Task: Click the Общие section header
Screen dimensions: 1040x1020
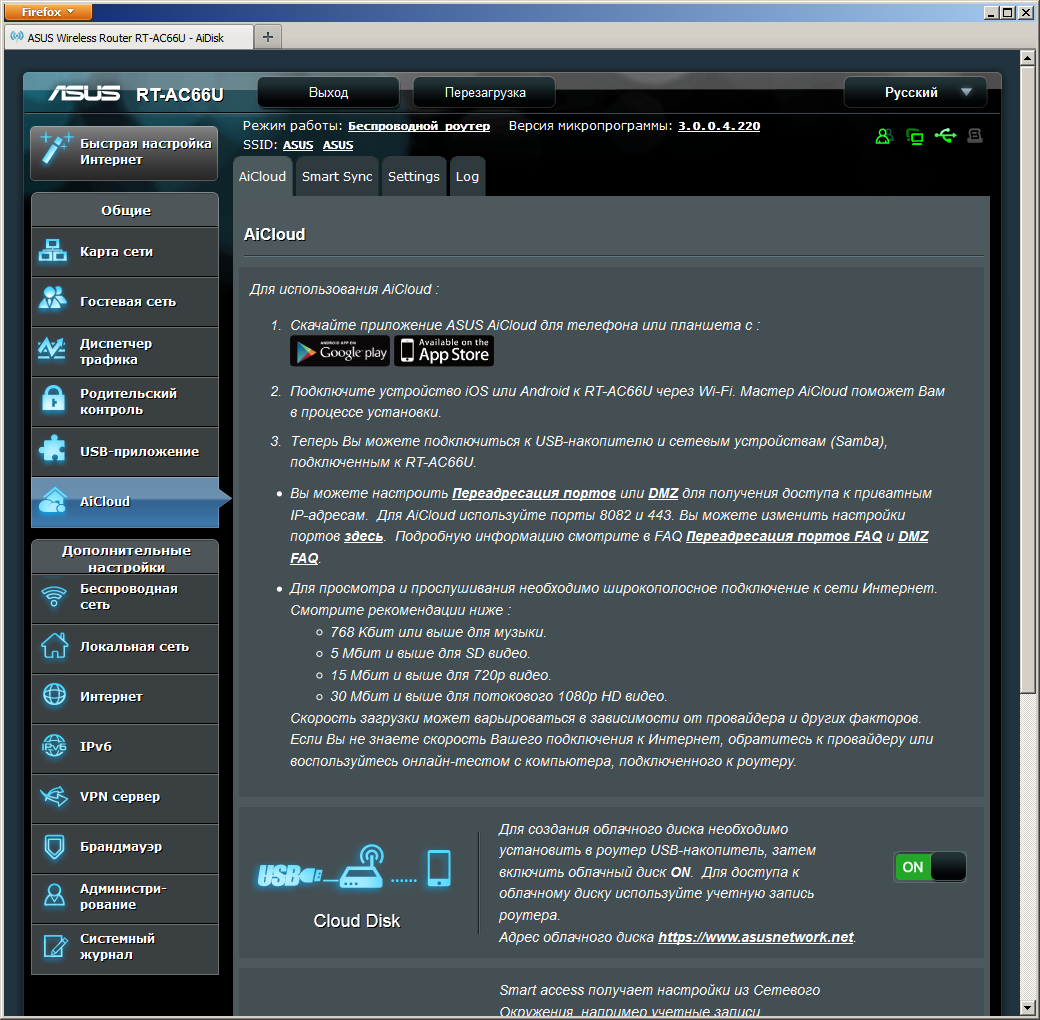Action: [x=125, y=210]
